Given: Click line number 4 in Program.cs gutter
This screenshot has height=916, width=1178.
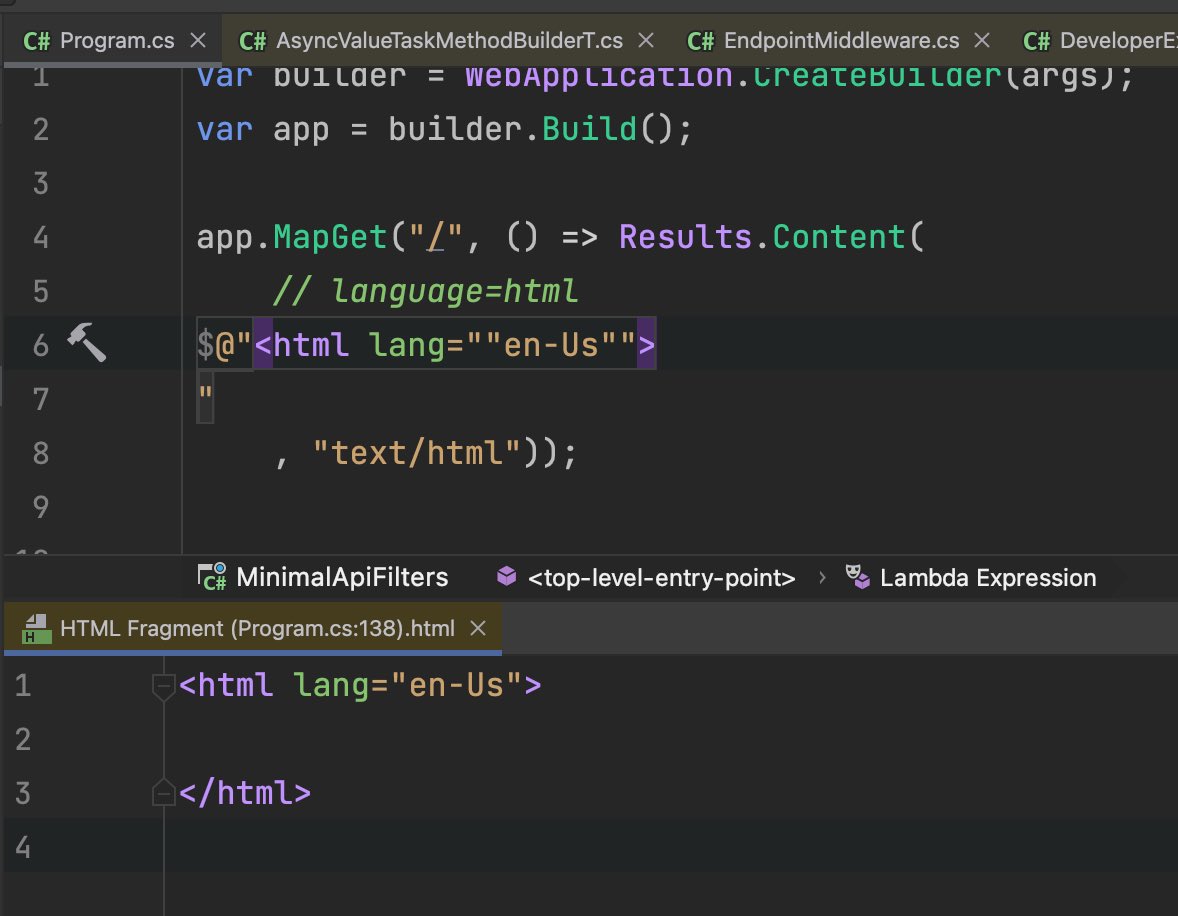Looking at the screenshot, I should pos(41,238).
